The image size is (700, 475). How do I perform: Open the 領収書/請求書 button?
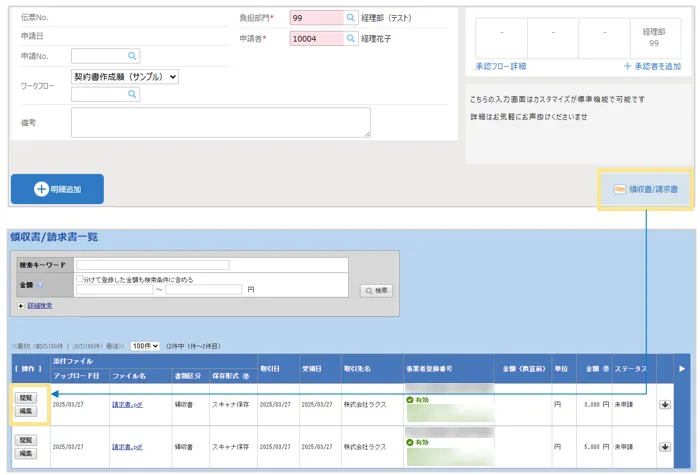click(645, 188)
